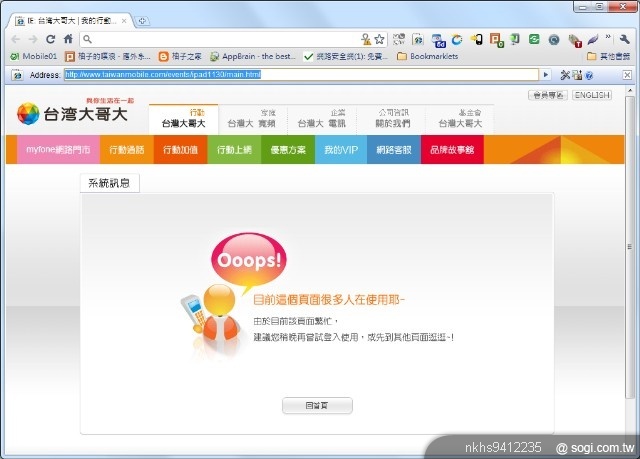Open the Mobile01 bookmark
Viewport: 640px width, 459px height.
pyautogui.click(x=33, y=56)
